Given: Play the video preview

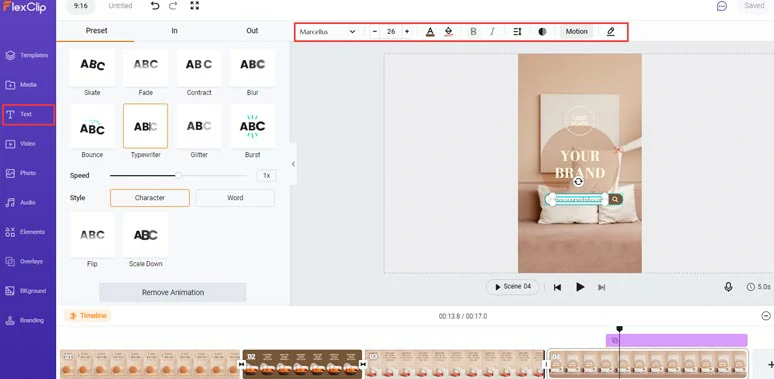Looking at the screenshot, I should coord(580,287).
